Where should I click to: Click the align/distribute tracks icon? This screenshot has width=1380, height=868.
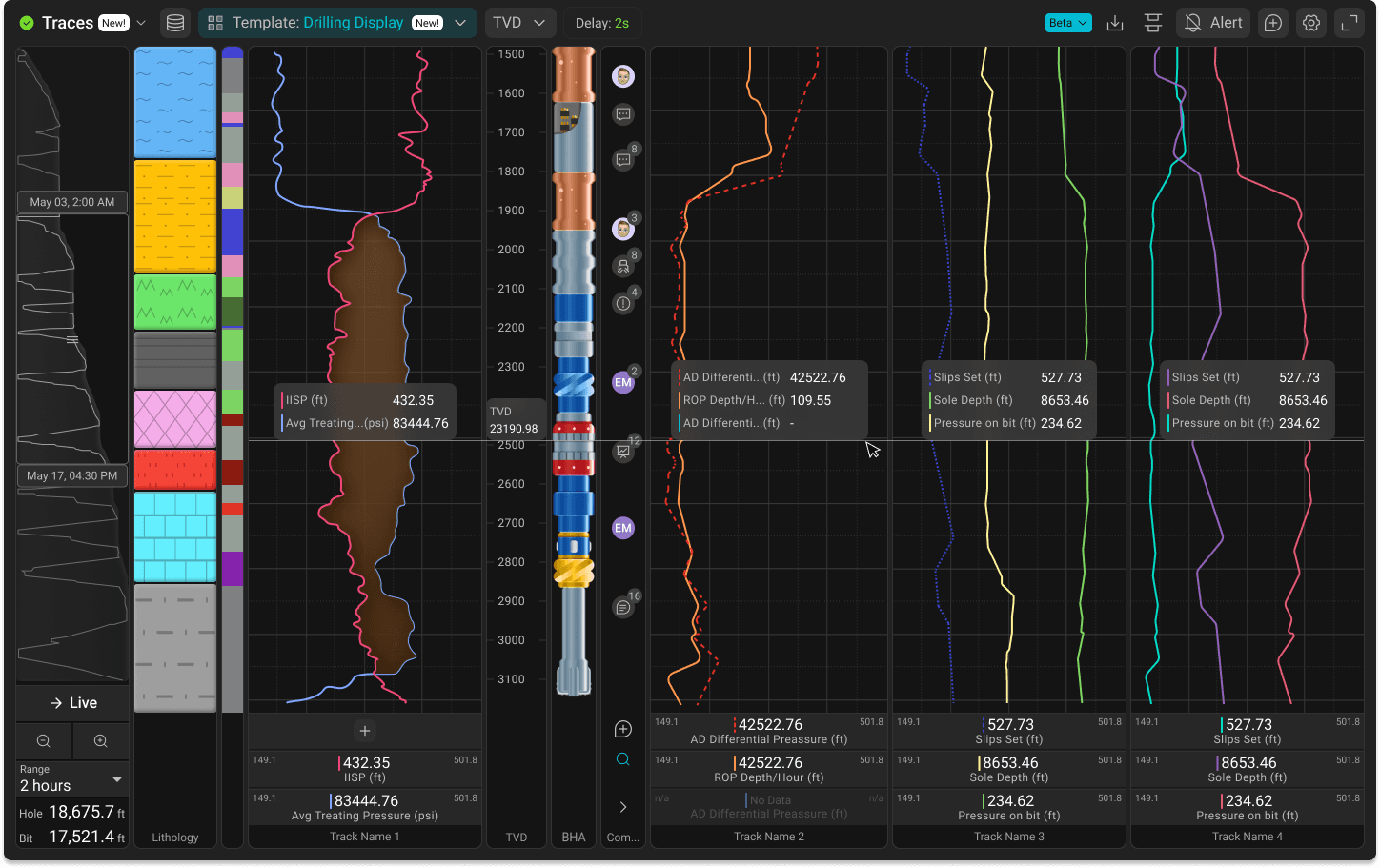[x=1153, y=23]
